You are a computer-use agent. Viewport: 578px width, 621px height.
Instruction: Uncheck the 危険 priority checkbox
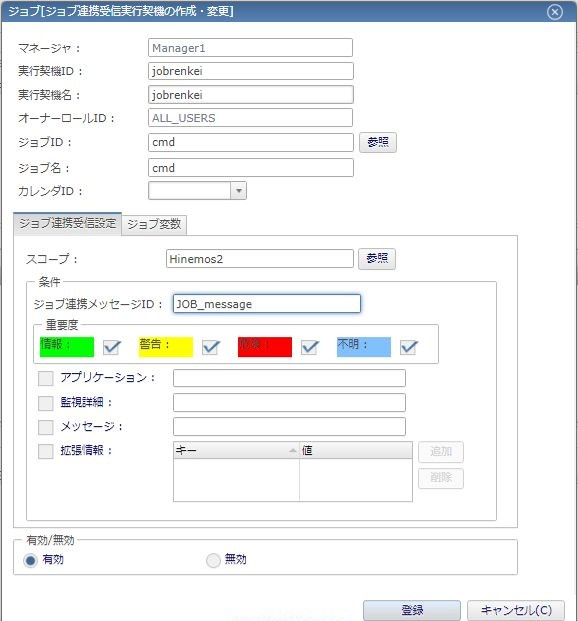click(x=309, y=347)
